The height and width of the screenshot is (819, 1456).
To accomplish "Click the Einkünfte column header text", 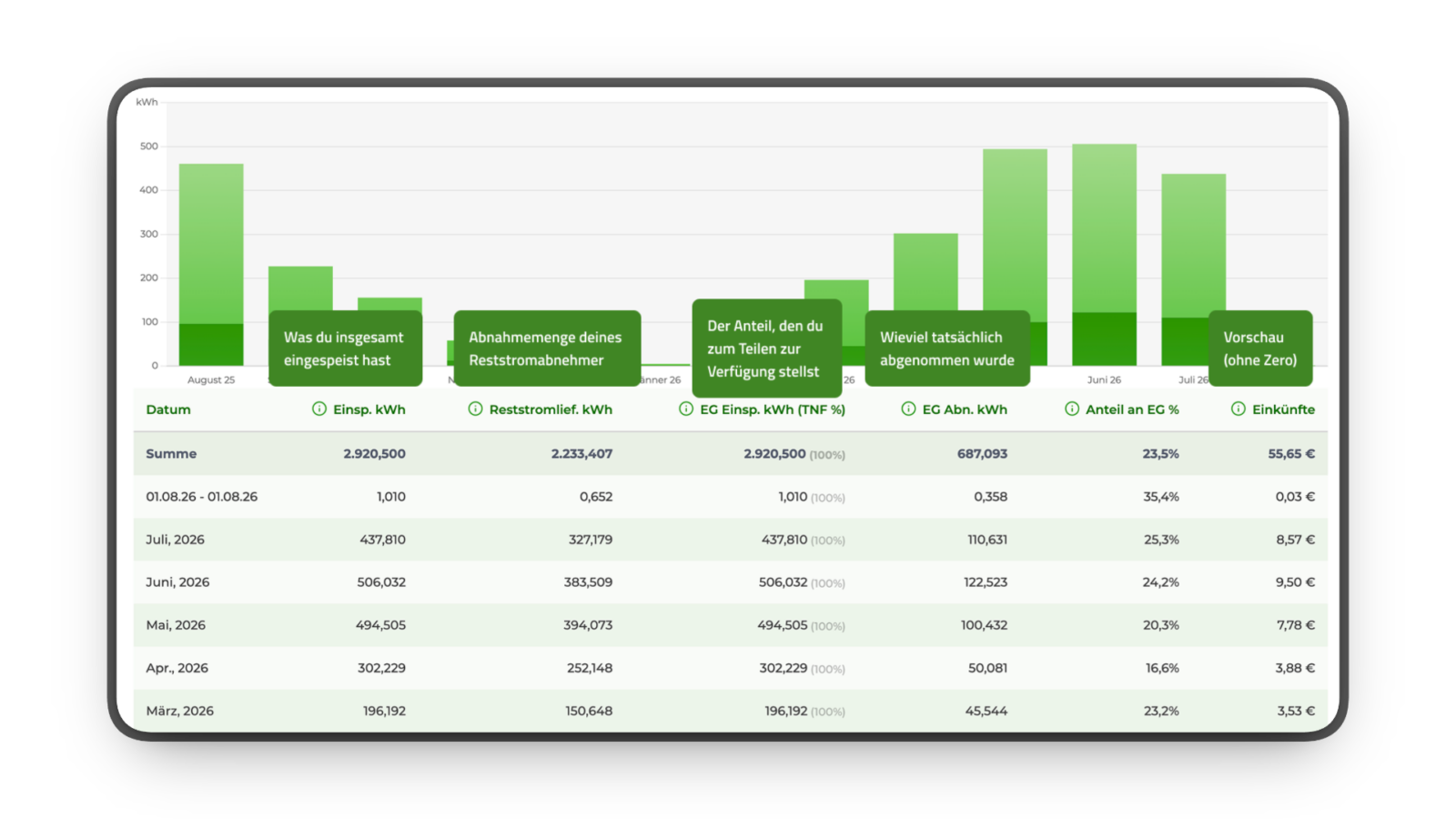I will pyautogui.click(x=1283, y=409).
